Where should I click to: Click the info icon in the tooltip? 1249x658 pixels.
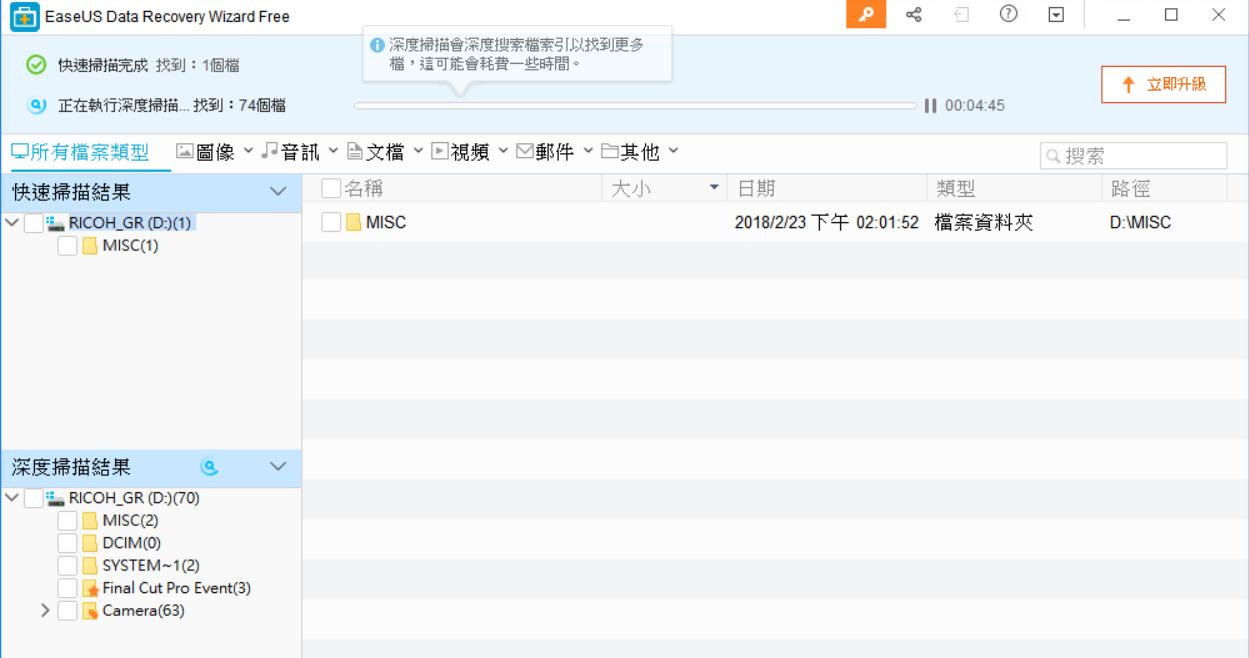(377, 45)
